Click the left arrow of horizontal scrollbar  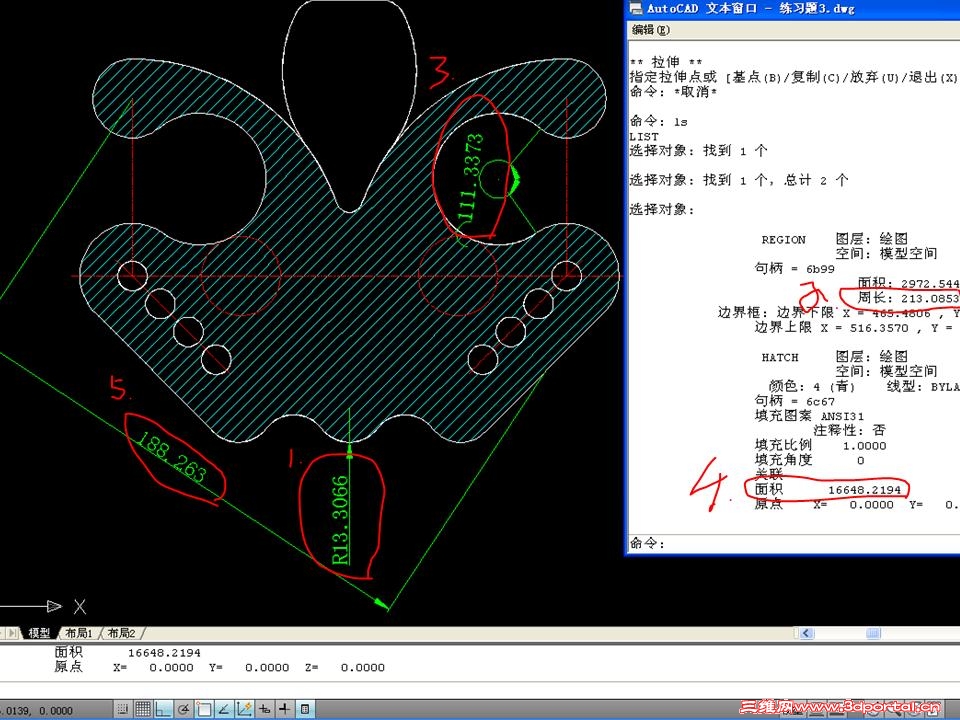coord(806,633)
